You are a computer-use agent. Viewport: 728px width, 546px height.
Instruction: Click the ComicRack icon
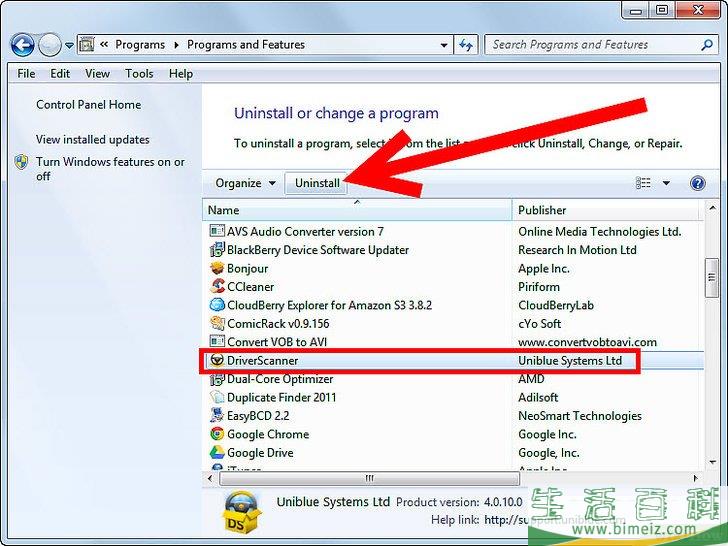click(217, 323)
